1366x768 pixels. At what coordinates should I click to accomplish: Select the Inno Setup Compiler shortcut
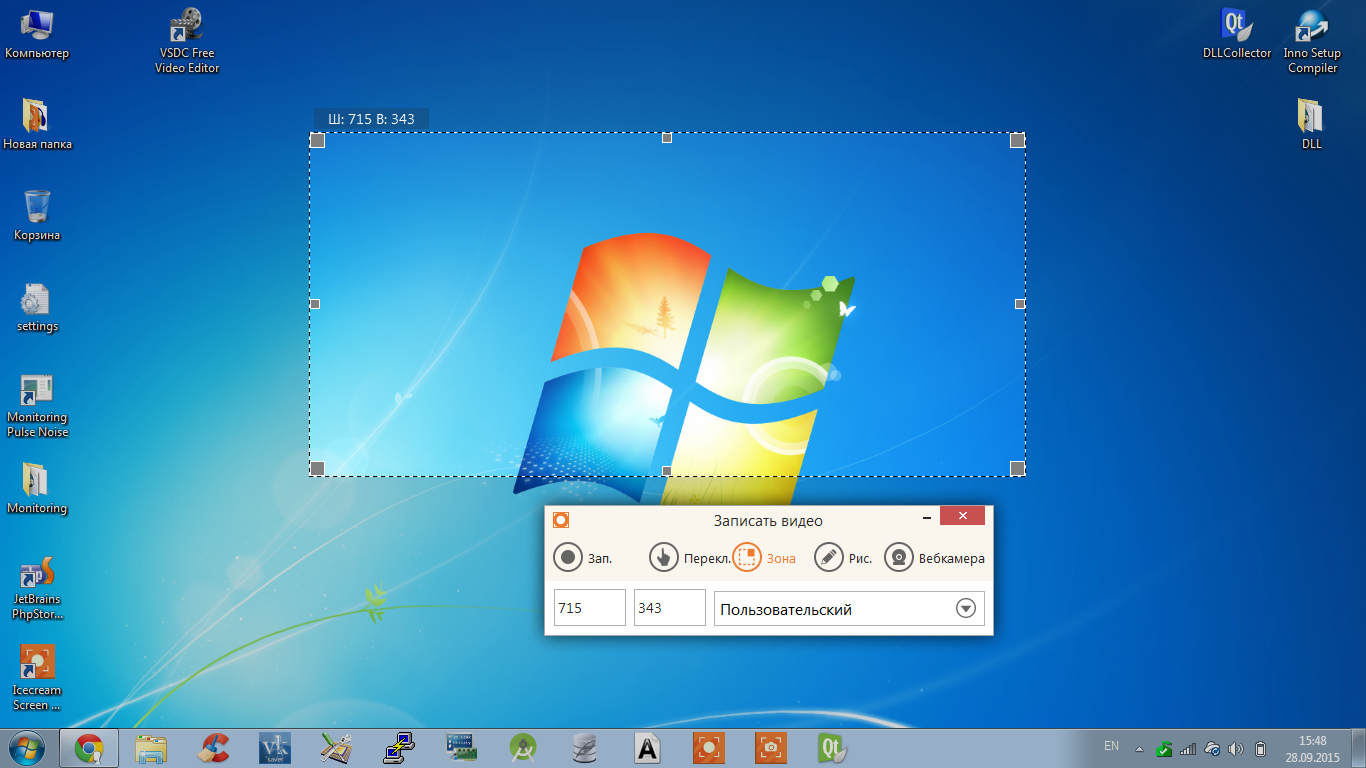click(x=1312, y=41)
